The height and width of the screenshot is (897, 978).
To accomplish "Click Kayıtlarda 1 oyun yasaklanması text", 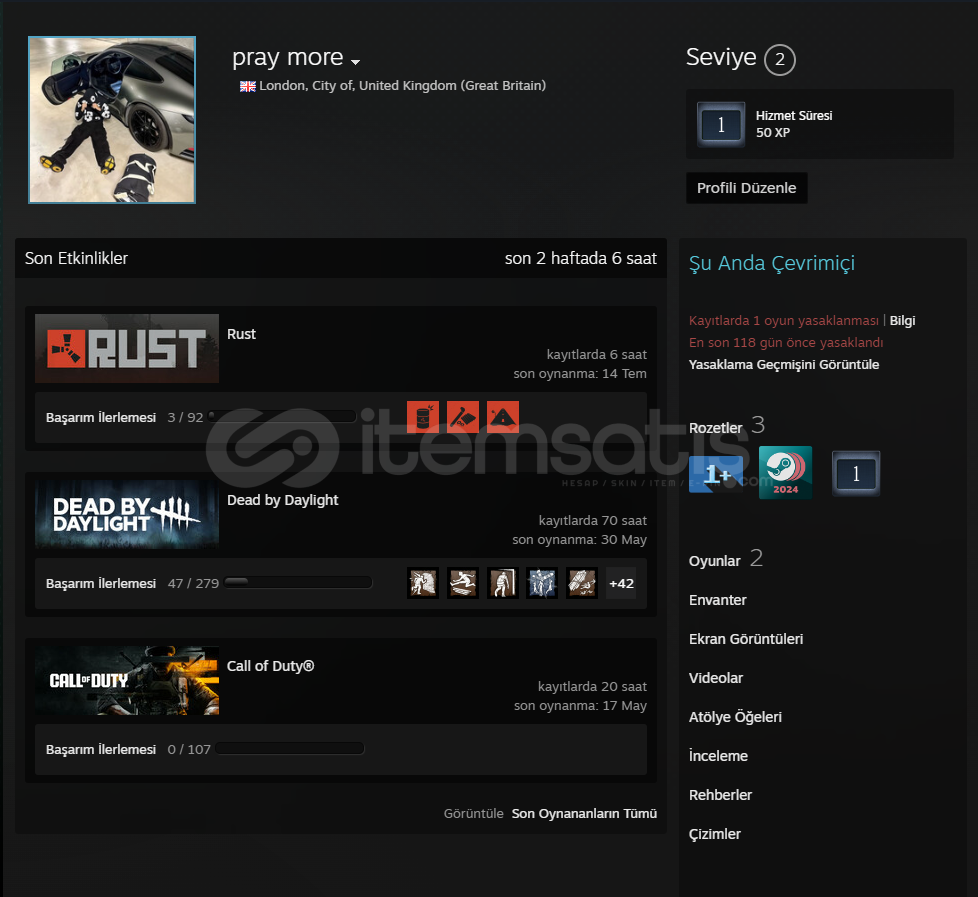I will (x=783, y=321).
